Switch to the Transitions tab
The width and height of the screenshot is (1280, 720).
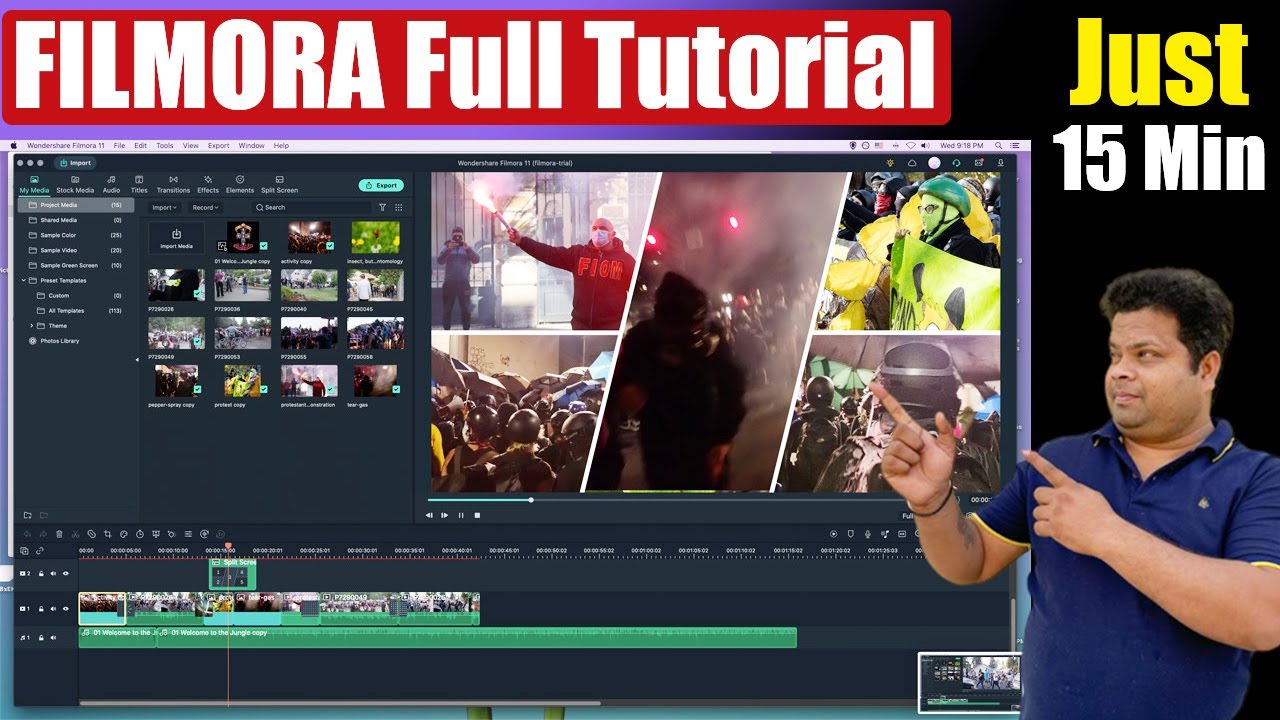coord(173,185)
